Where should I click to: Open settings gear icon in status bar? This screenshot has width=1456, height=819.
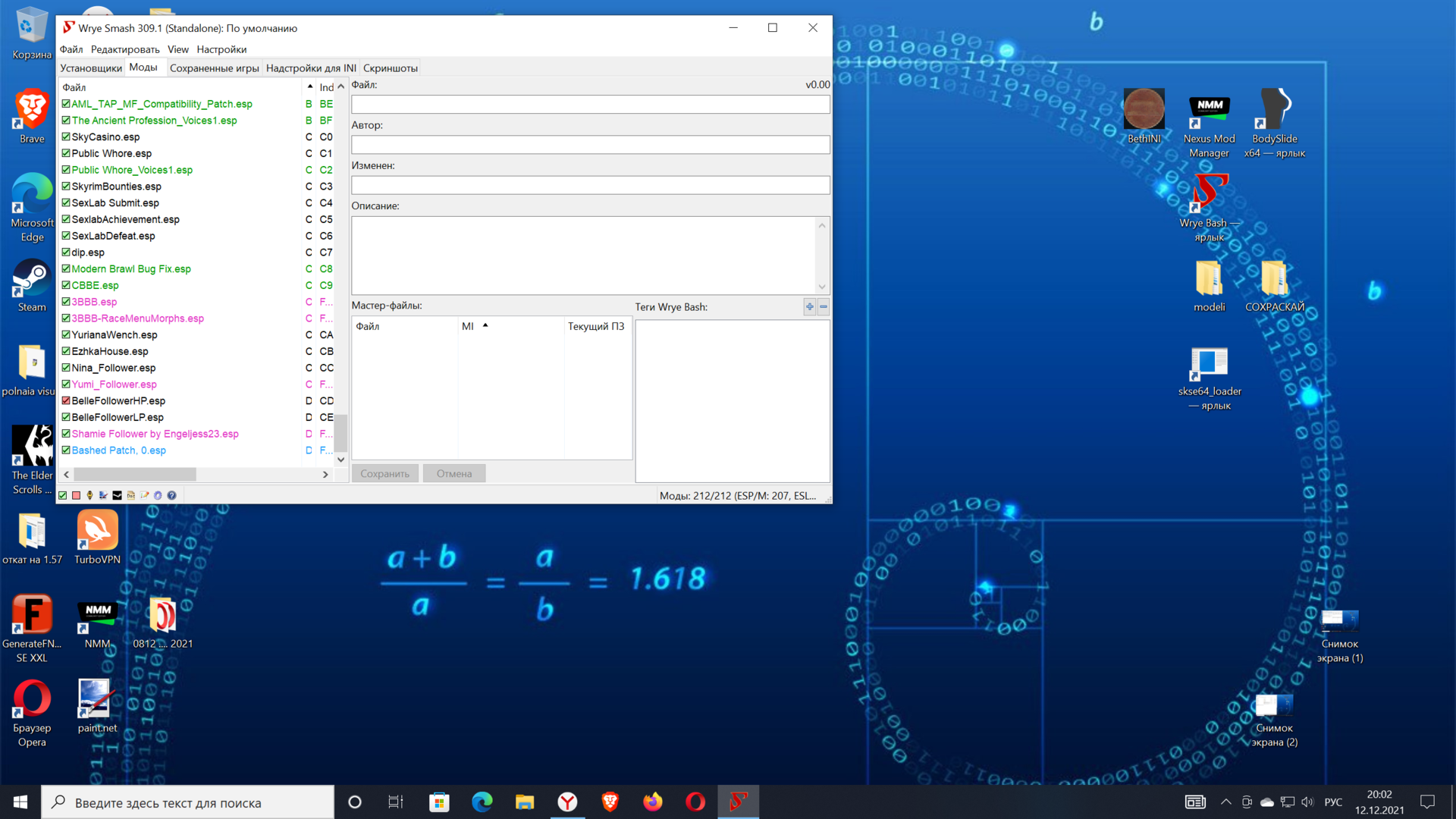(158, 495)
